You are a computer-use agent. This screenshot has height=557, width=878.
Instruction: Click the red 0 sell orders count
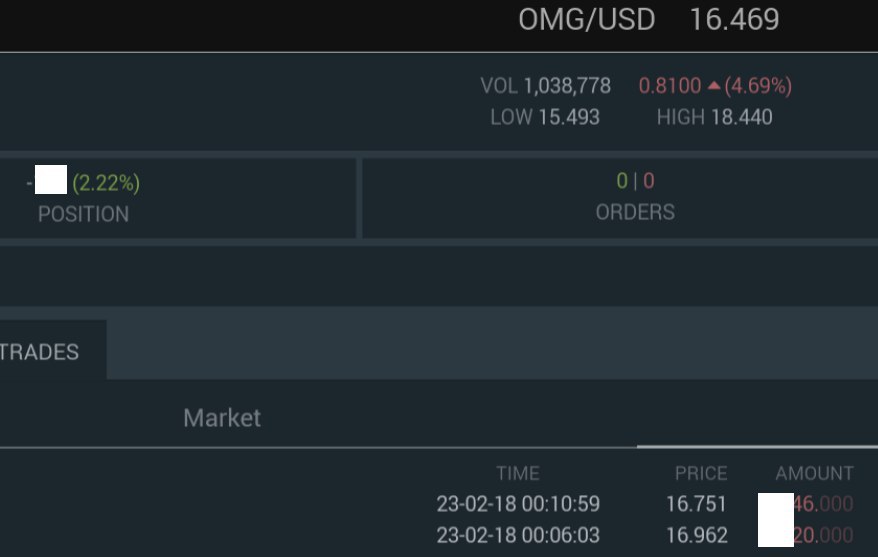[x=648, y=181]
